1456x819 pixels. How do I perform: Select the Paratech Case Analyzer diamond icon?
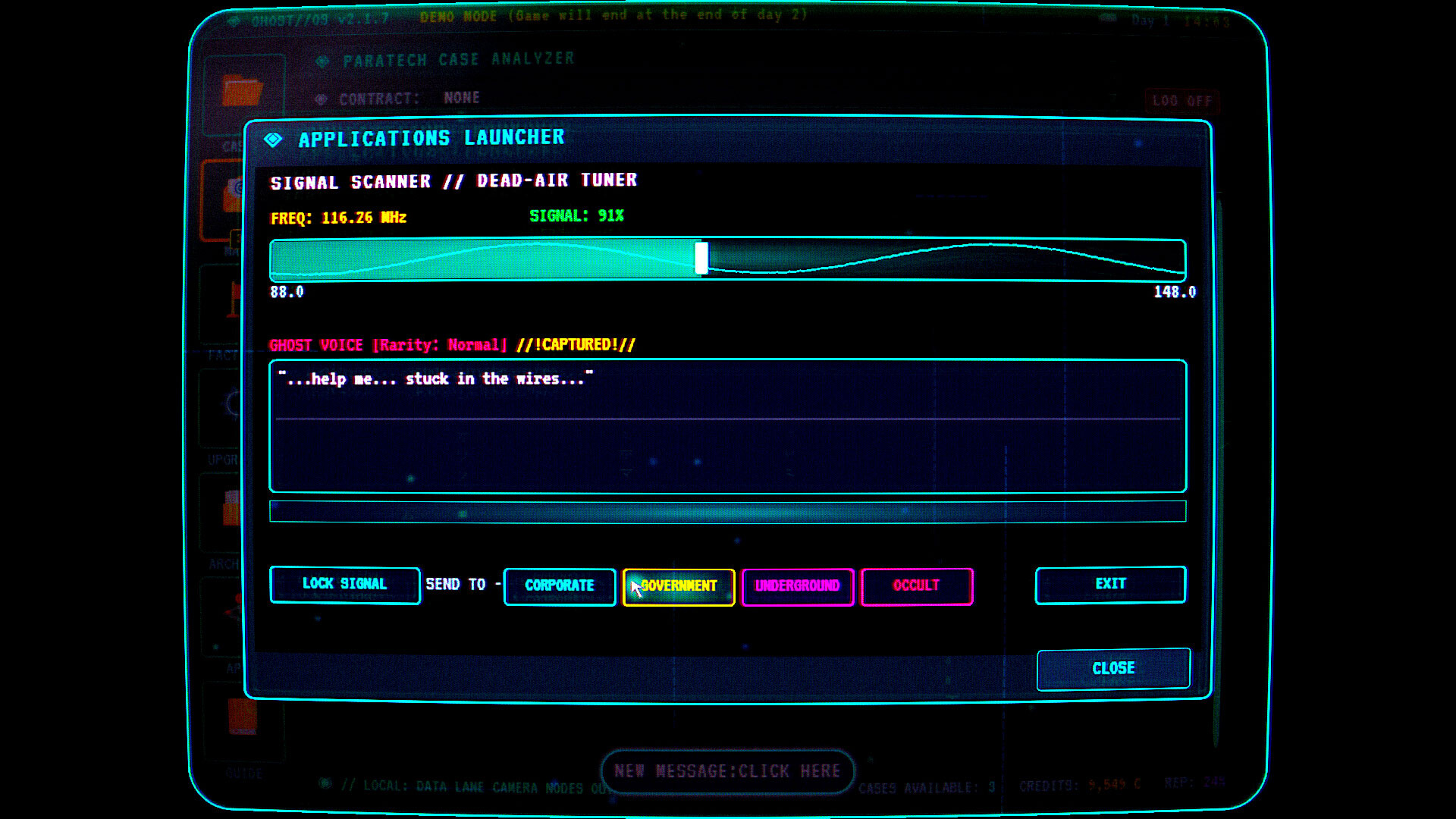pyautogui.click(x=322, y=59)
